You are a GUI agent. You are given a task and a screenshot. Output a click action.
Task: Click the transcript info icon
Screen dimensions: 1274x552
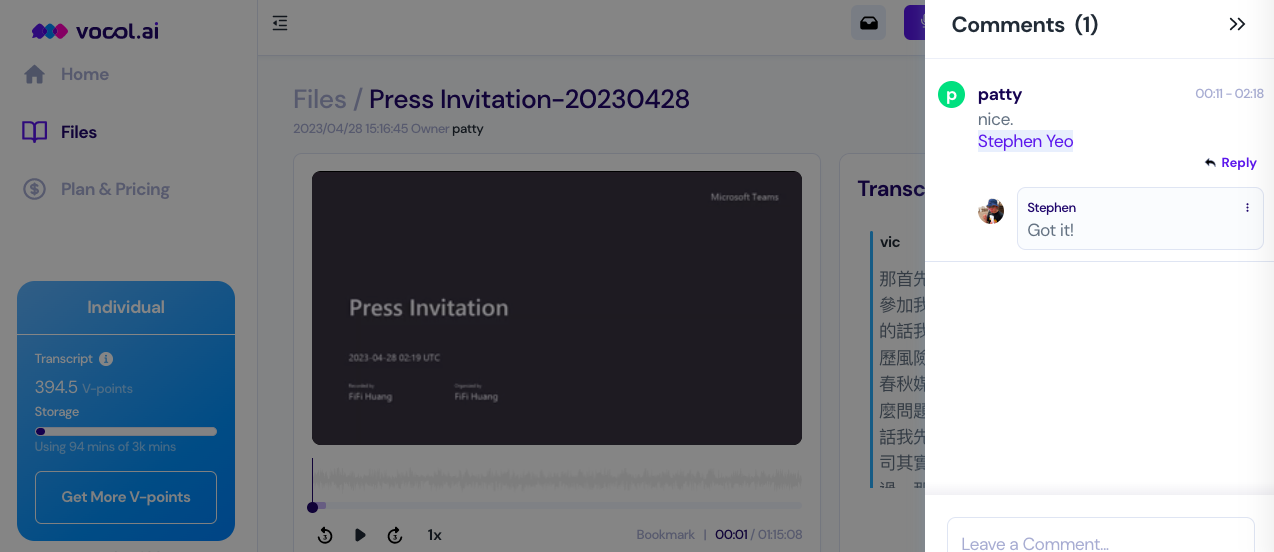click(106, 359)
